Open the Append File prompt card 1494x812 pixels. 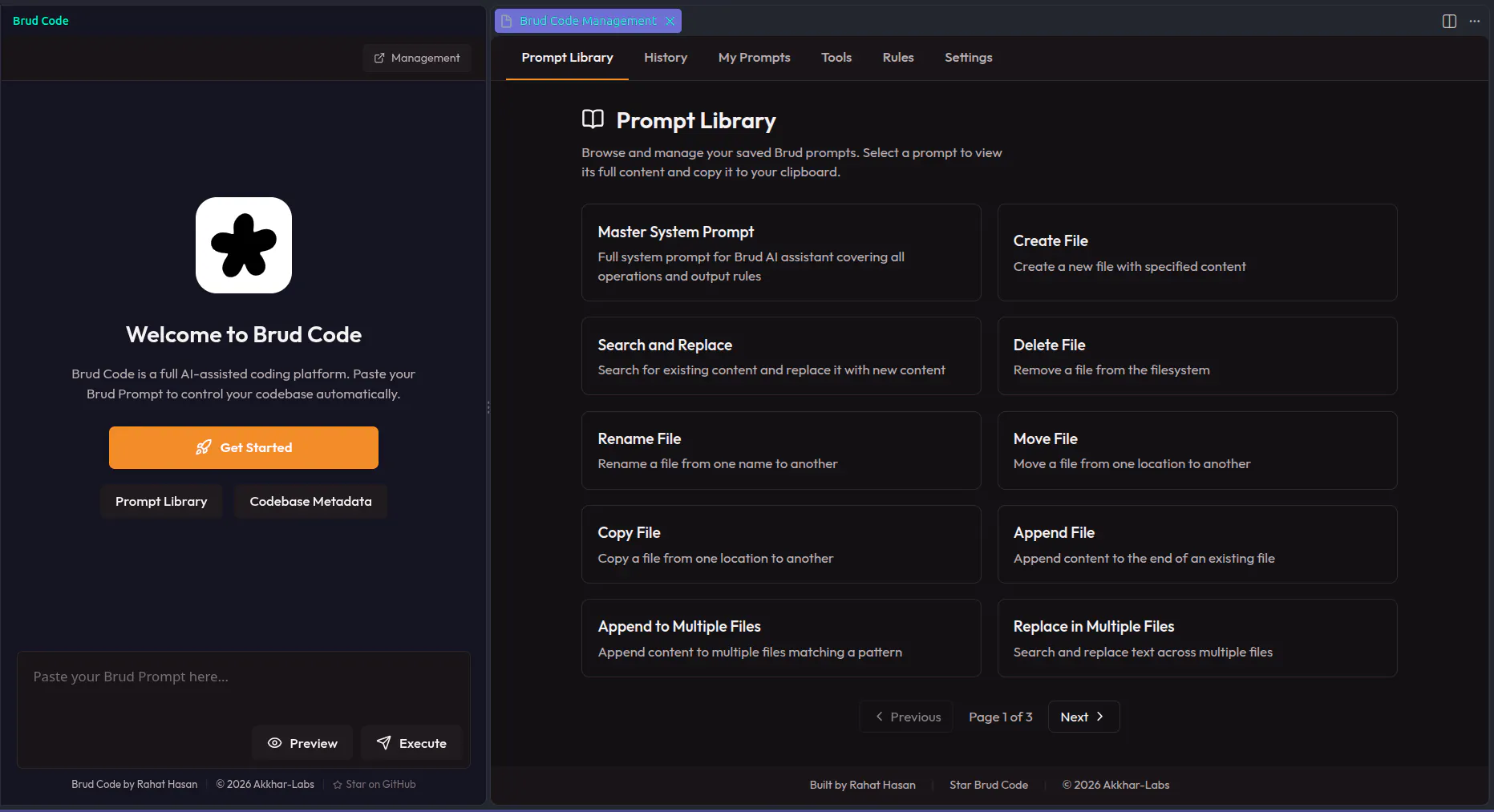pyautogui.click(x=1197, y=544)
